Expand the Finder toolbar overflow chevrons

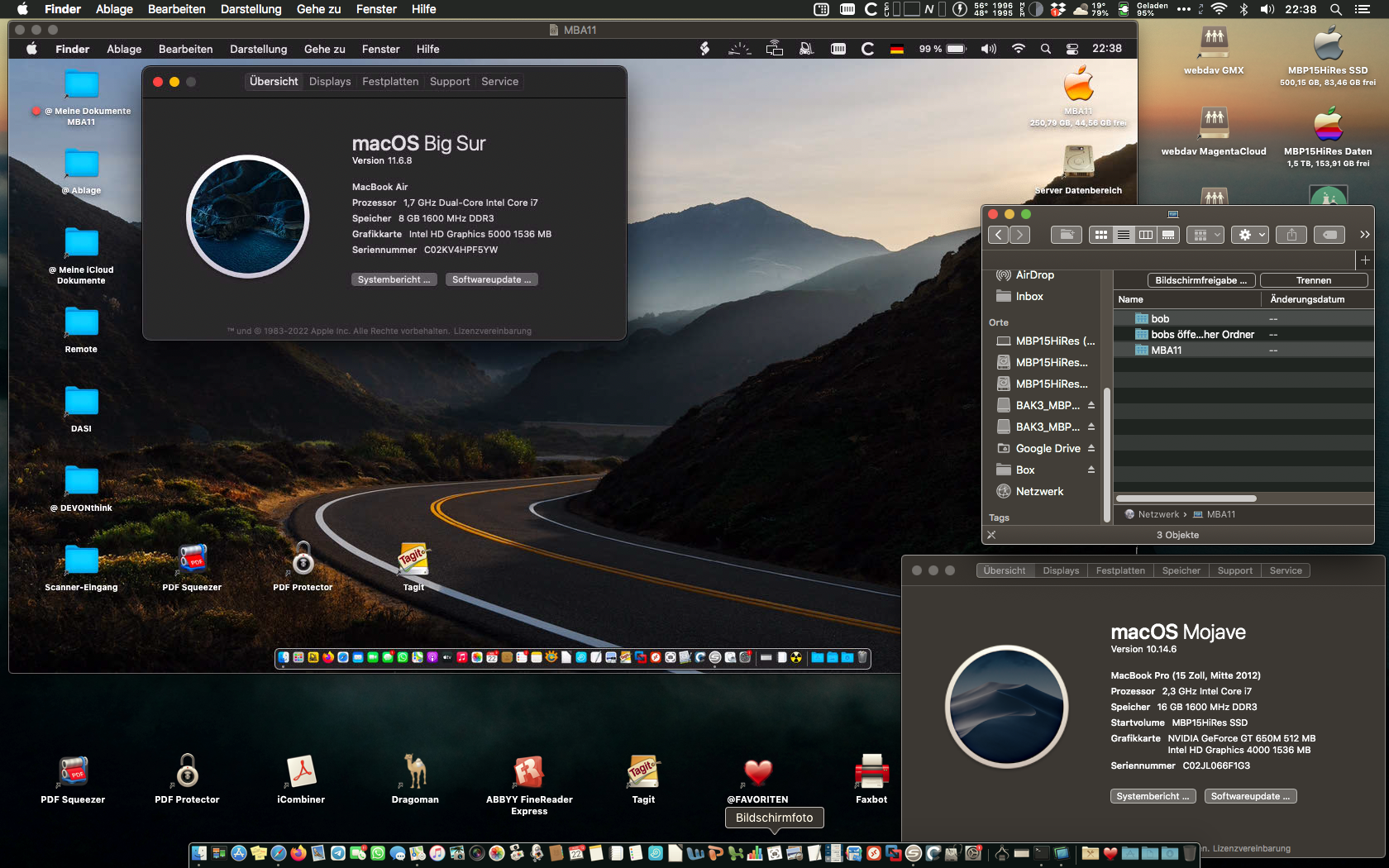(1364, 235)
